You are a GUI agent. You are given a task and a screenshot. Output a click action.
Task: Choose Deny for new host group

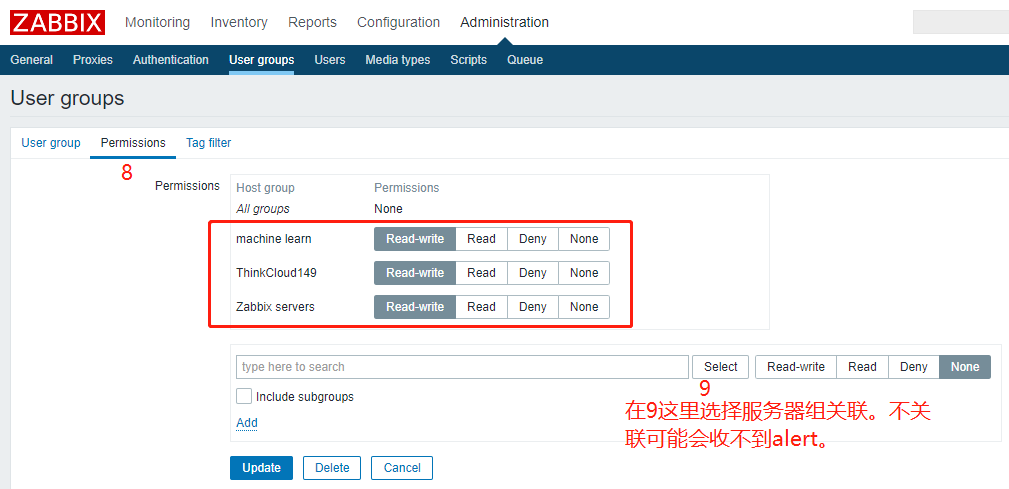point(914,367)
